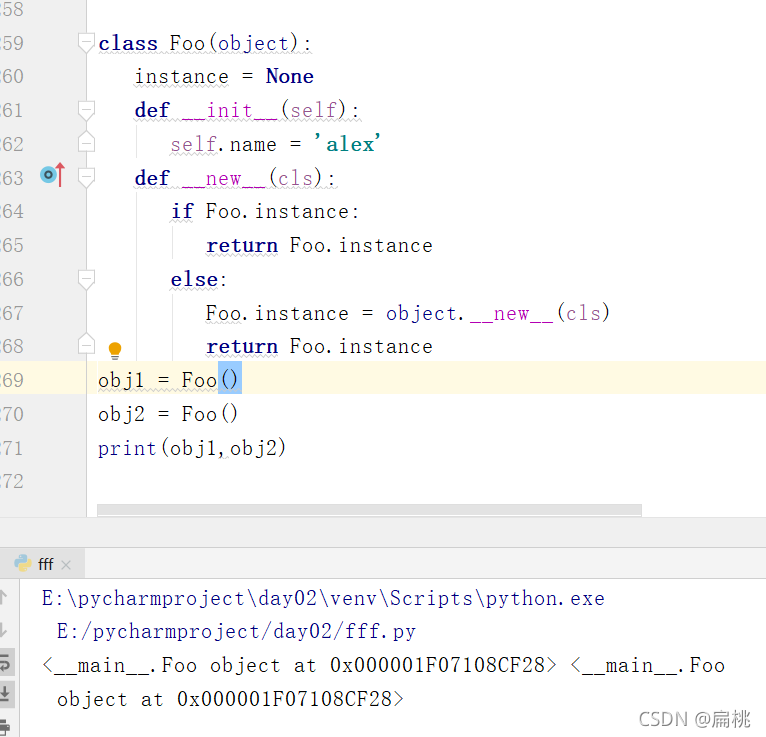Screen dimensions: 766x737
Task: Click fold end marker beside self.name line
Action: tap(86, 144)
